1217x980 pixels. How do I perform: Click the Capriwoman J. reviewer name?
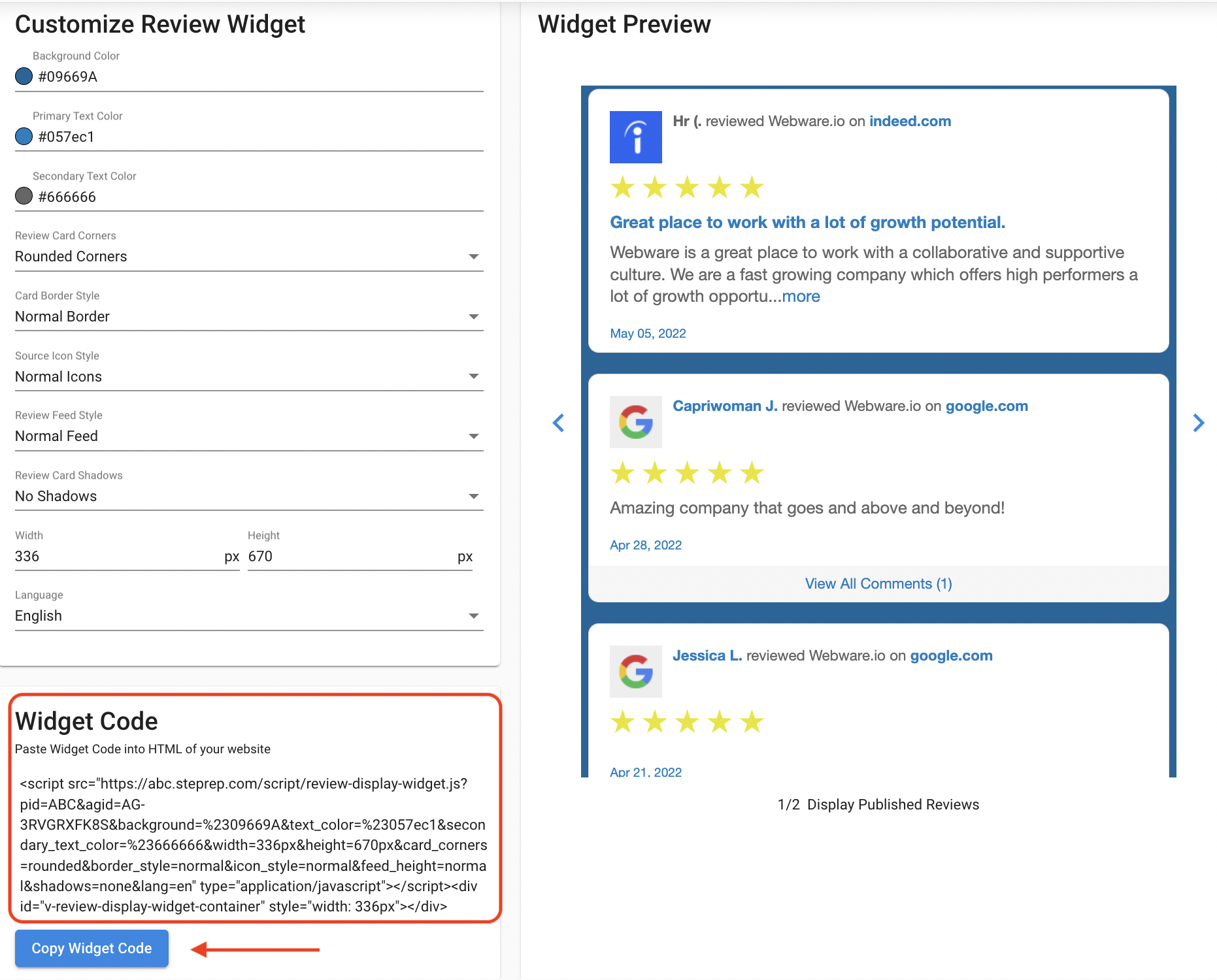point(725,406)
